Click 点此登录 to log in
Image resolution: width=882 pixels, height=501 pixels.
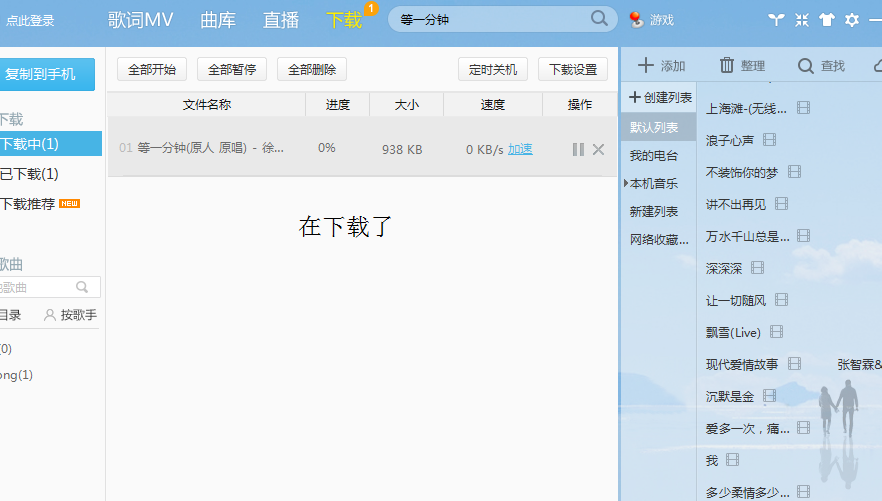click(x=30, y=21)
